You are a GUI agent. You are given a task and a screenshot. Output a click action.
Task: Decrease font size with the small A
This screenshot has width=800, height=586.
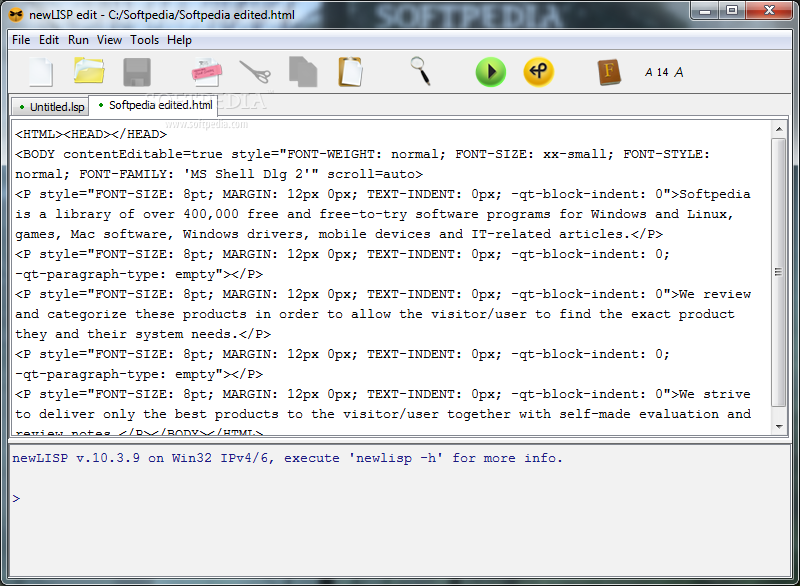coord(648,72)
